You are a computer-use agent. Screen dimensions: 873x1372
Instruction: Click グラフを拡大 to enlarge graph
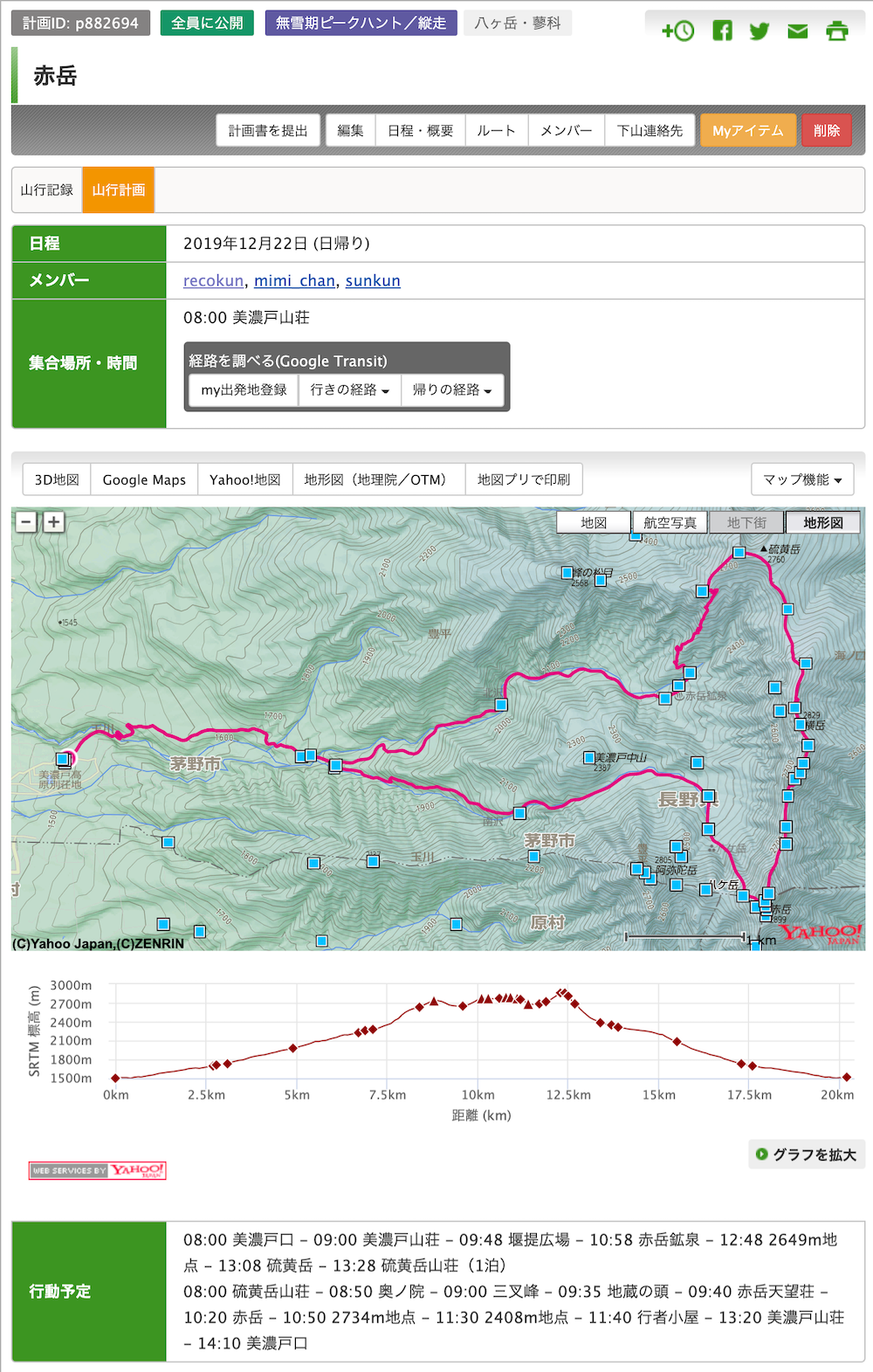coord(806,1155)
